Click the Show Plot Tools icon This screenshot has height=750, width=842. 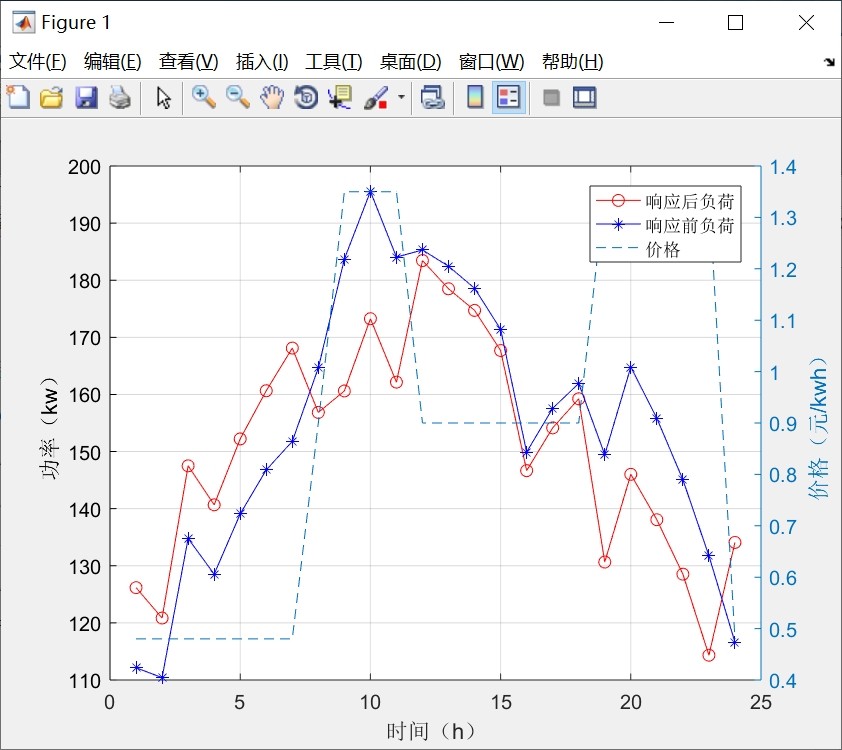point(584,98)
